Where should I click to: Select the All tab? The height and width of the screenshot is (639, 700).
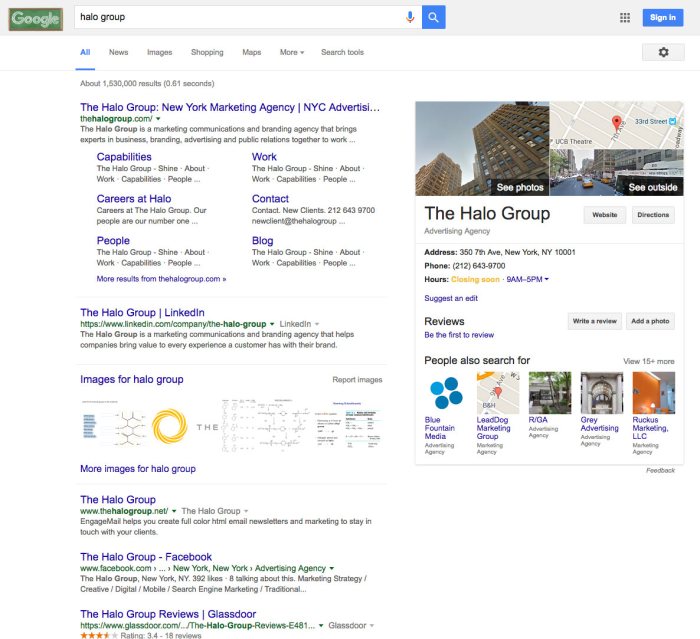coord(85,52)
